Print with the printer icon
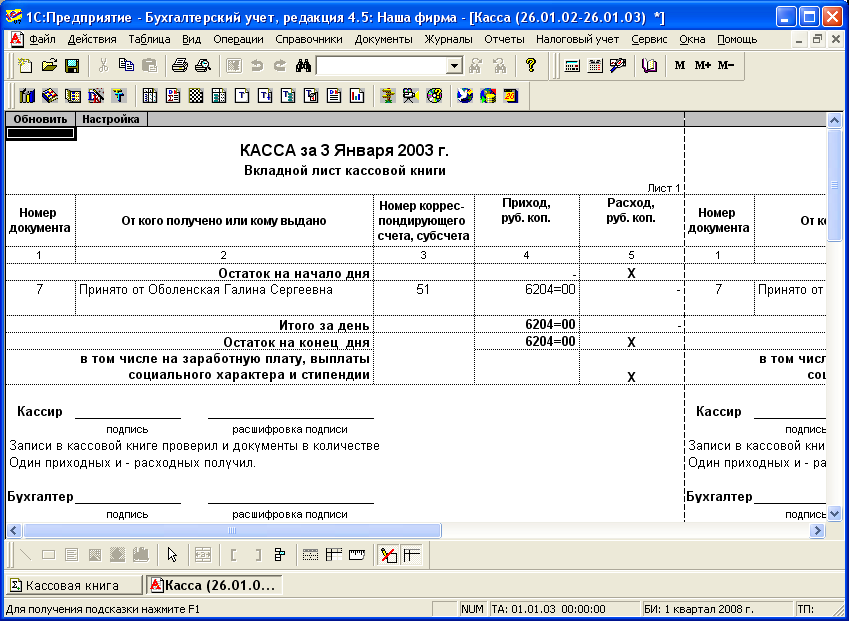This screenshot has width=849, height=621. [x=180, y=66]
